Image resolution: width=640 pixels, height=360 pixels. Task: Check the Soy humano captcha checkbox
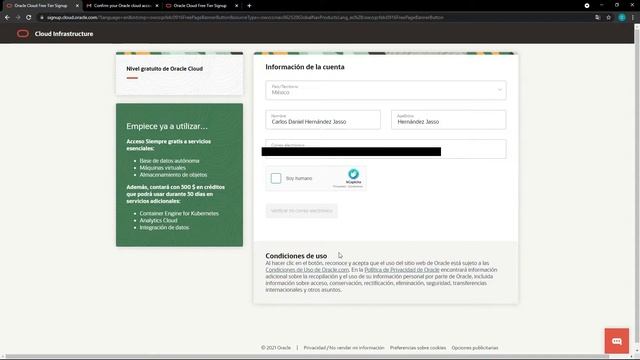pyautogui.click(x=276, y=178)
